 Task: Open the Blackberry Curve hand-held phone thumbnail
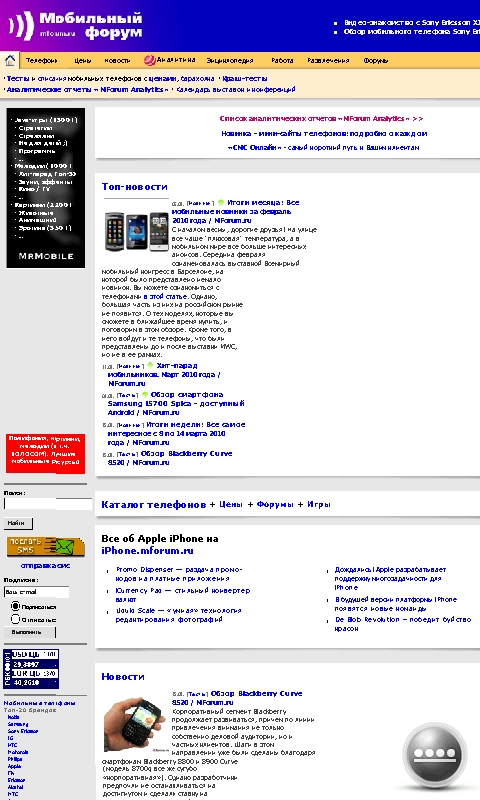135,725
